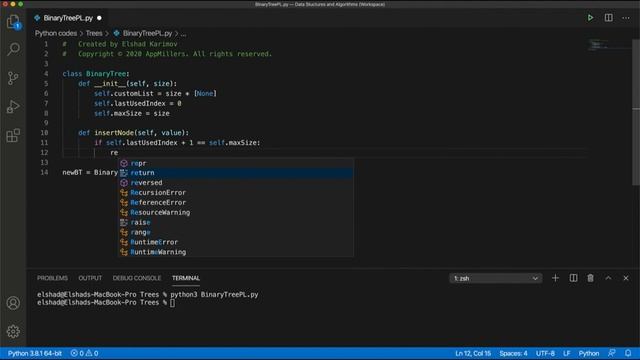Click the editor vertical scrollbar
This screenshot has width=640, height=360.
(636, 112)
